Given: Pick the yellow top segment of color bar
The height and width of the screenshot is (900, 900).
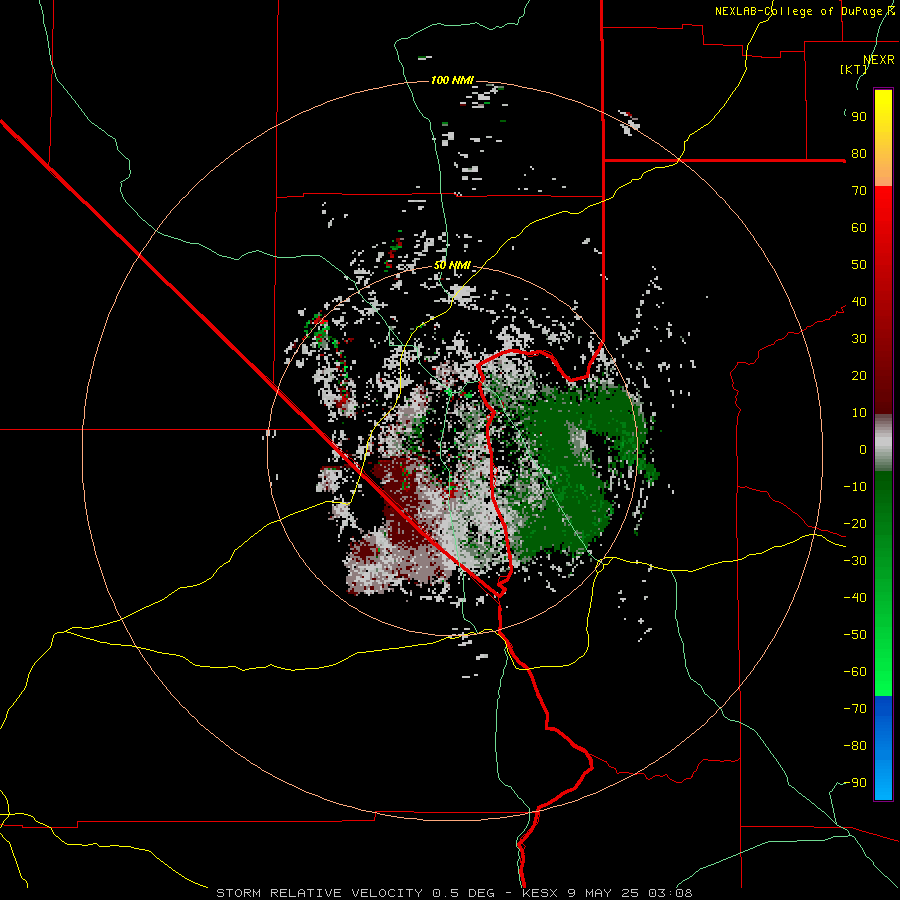Looking at the screenshot, I should 883,138.
